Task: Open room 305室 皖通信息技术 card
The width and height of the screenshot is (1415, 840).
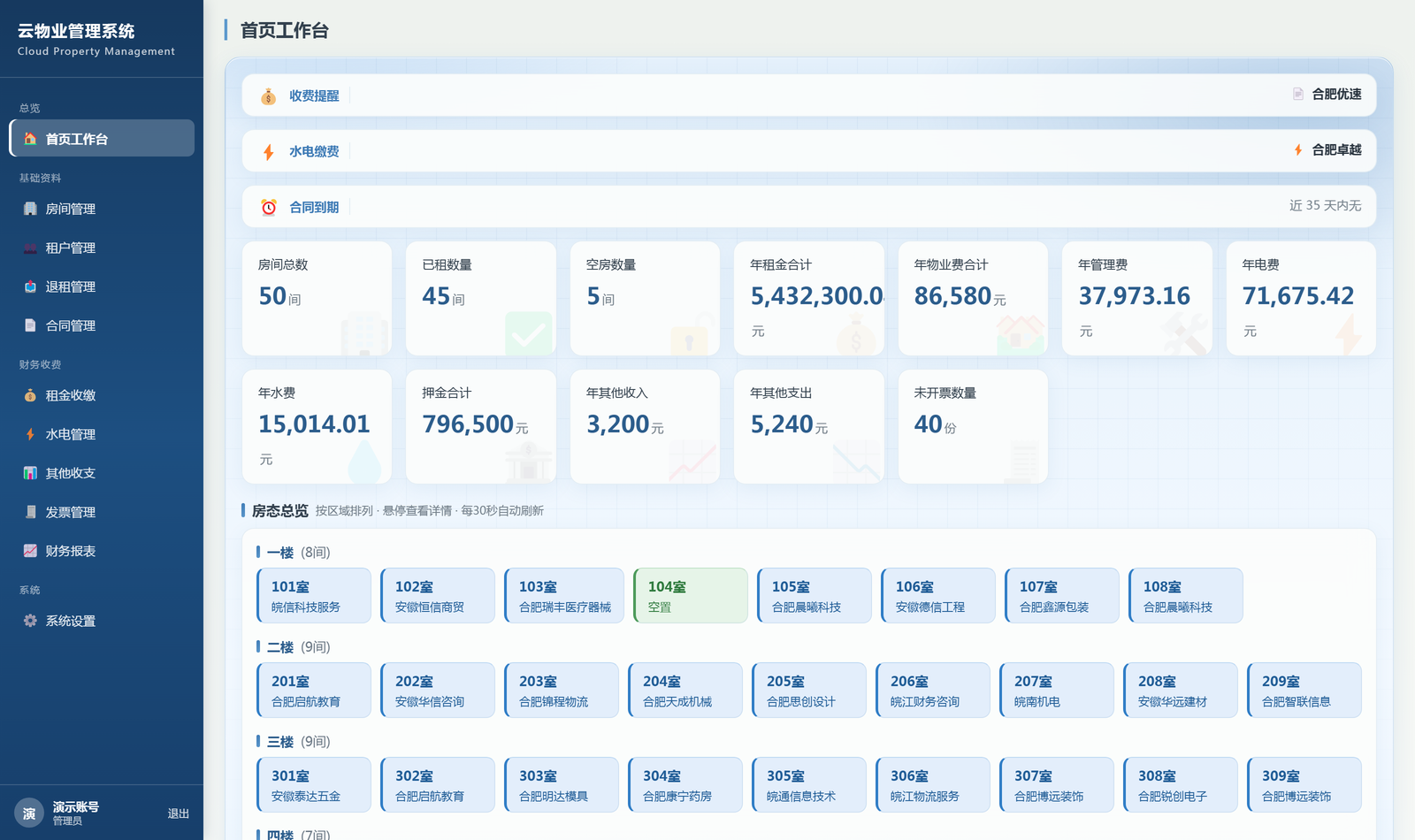Action: pos(809,785)
